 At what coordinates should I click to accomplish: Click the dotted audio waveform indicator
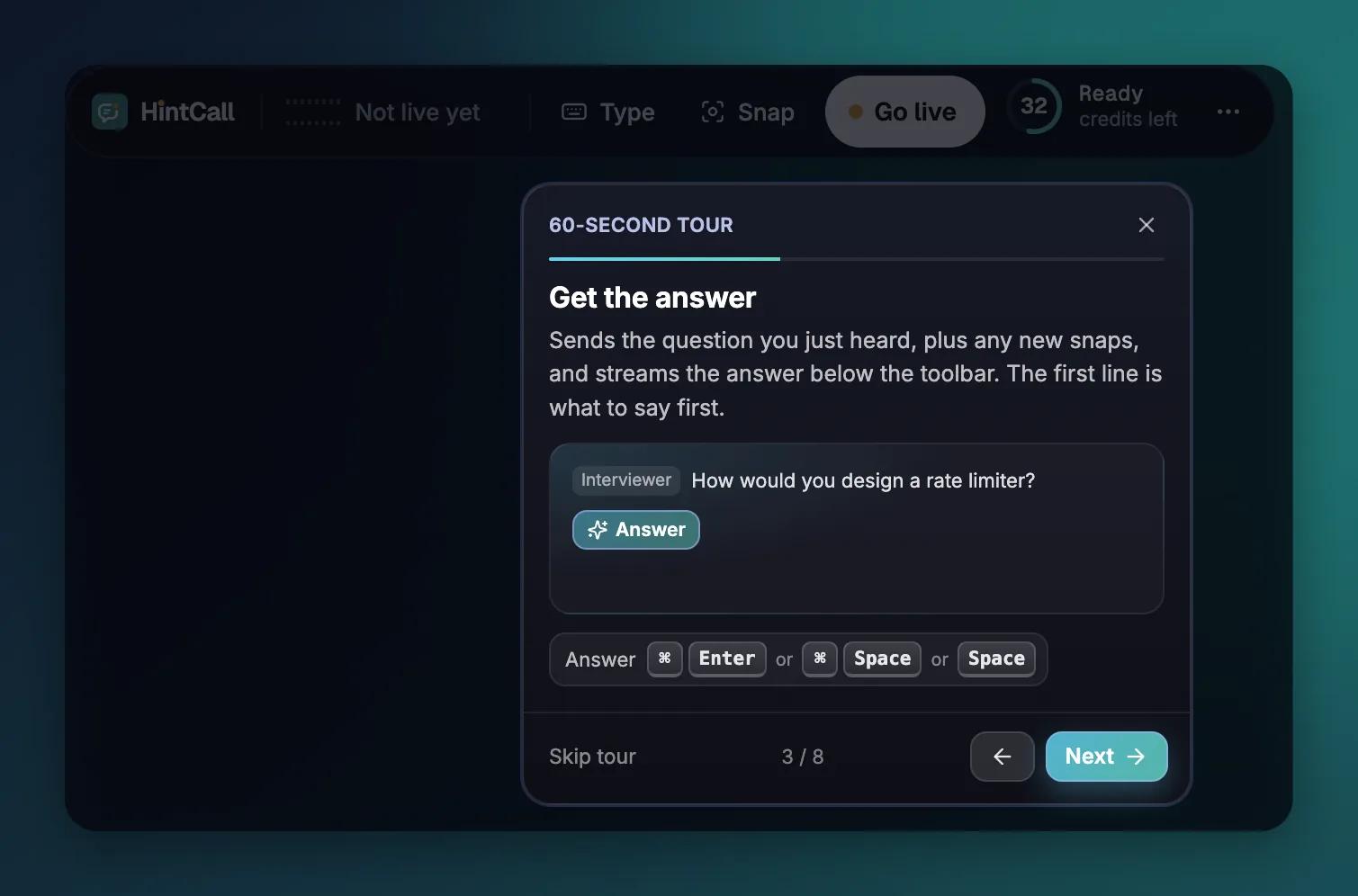click(313, 112)
